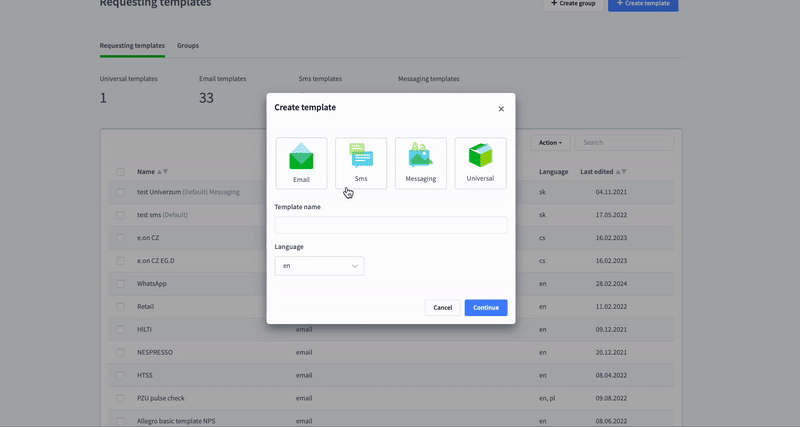
Task: Check the NESPRESSO row checkbox
Action: [x=120, y=353]
